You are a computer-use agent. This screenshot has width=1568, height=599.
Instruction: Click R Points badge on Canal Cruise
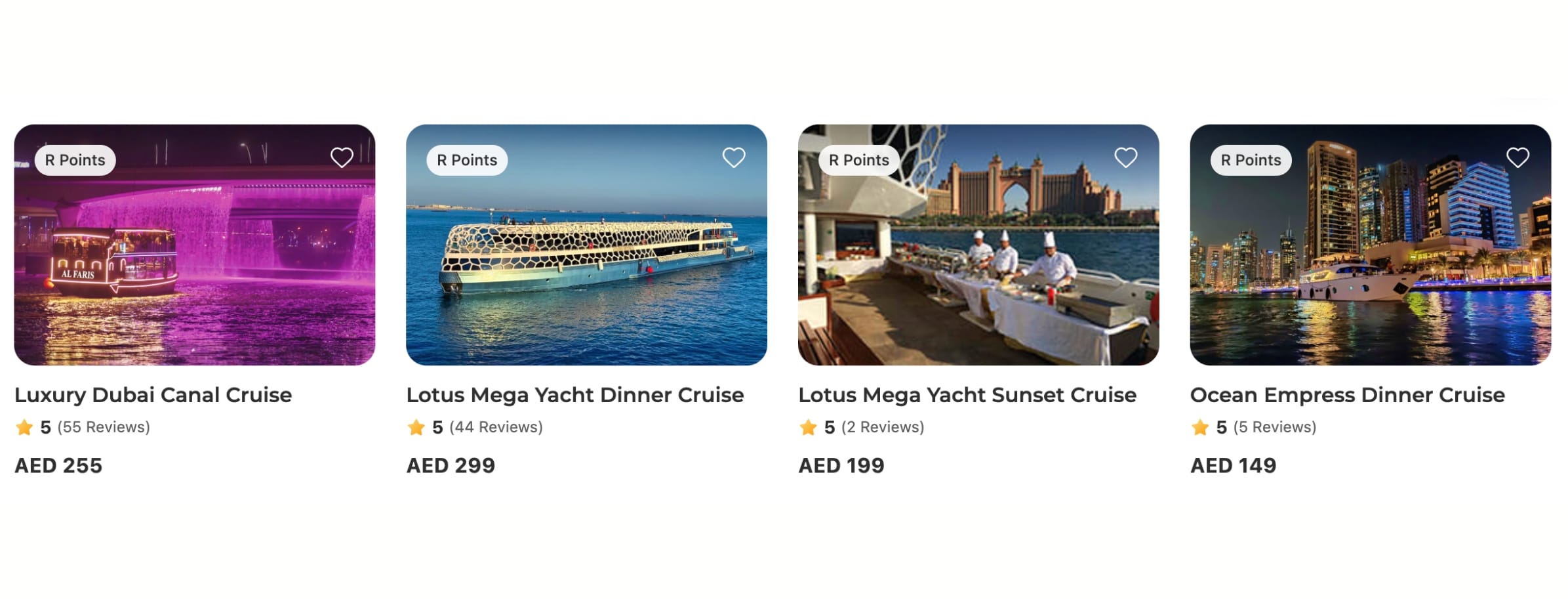pos(75,160)
